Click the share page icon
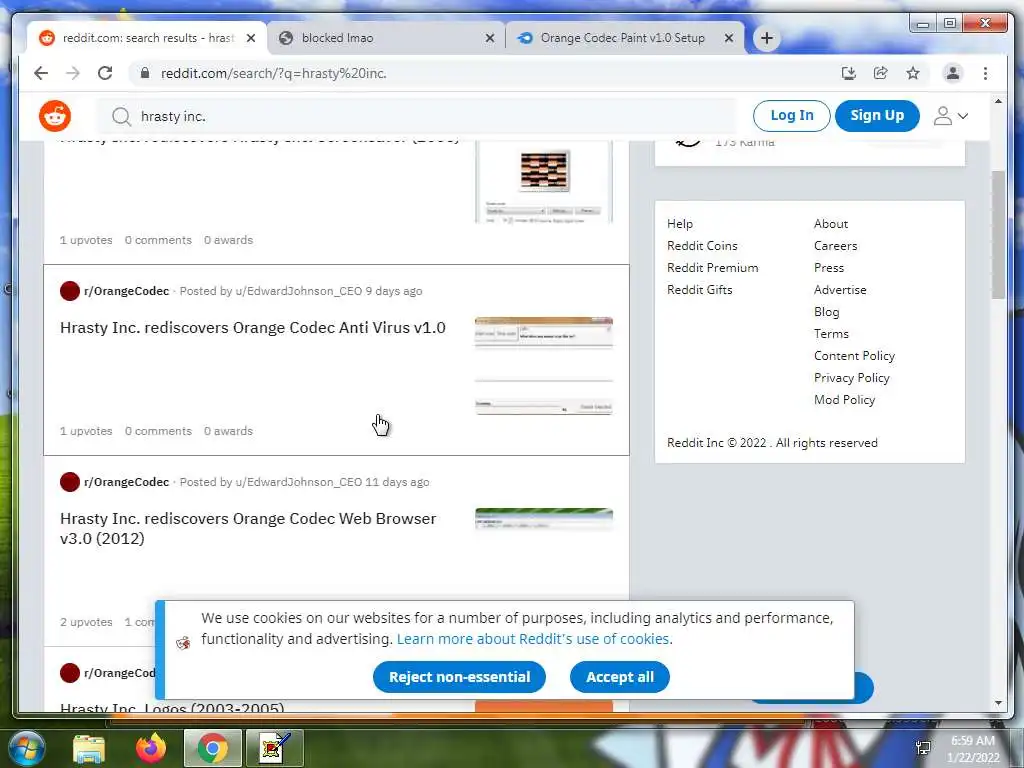The height and width of the screenshot is (768, 1024). 880,73
